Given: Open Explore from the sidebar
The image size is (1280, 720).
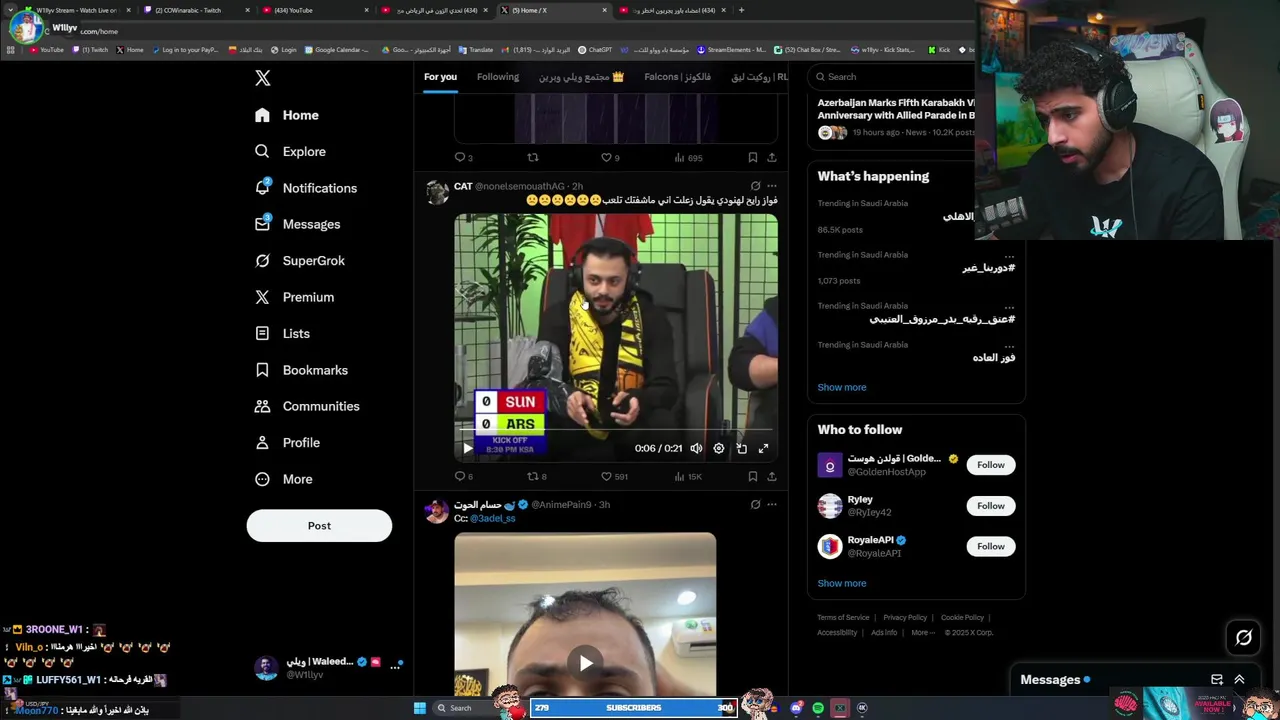Looking at the screenshot, I should 290,152.
